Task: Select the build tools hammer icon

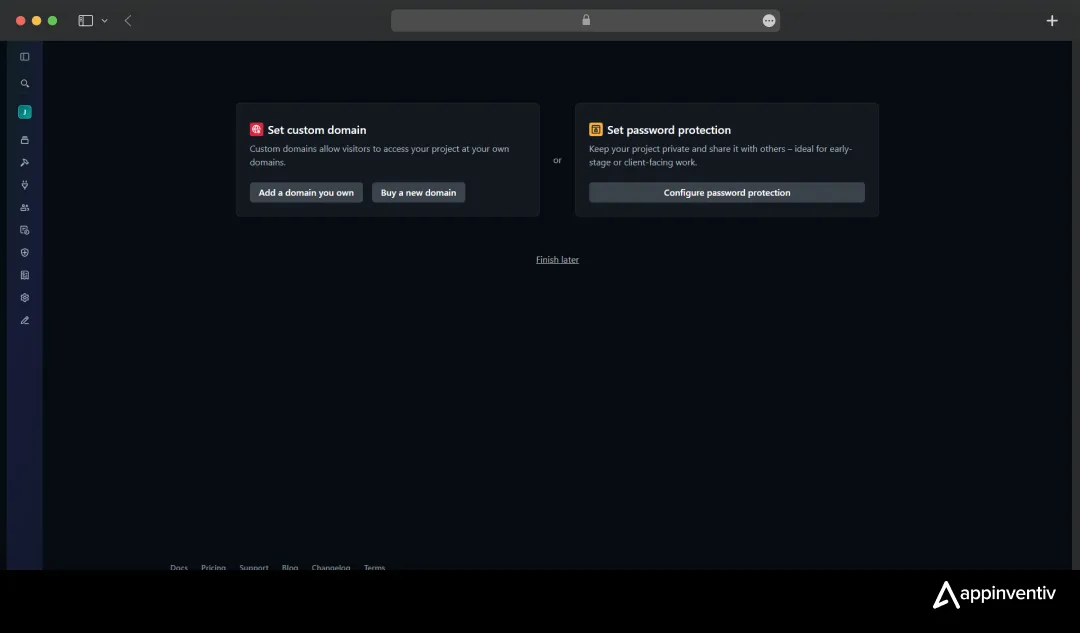Action: pyautogui.click(x=24, y=162)
